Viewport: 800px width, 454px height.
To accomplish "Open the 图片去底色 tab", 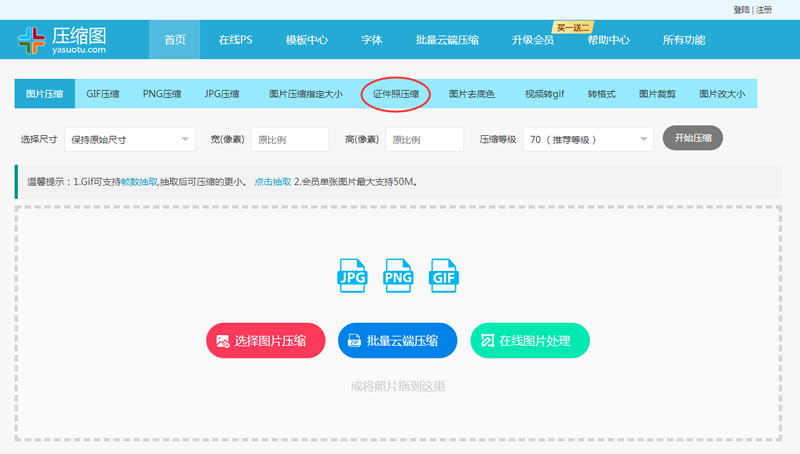I will [471, 94].
